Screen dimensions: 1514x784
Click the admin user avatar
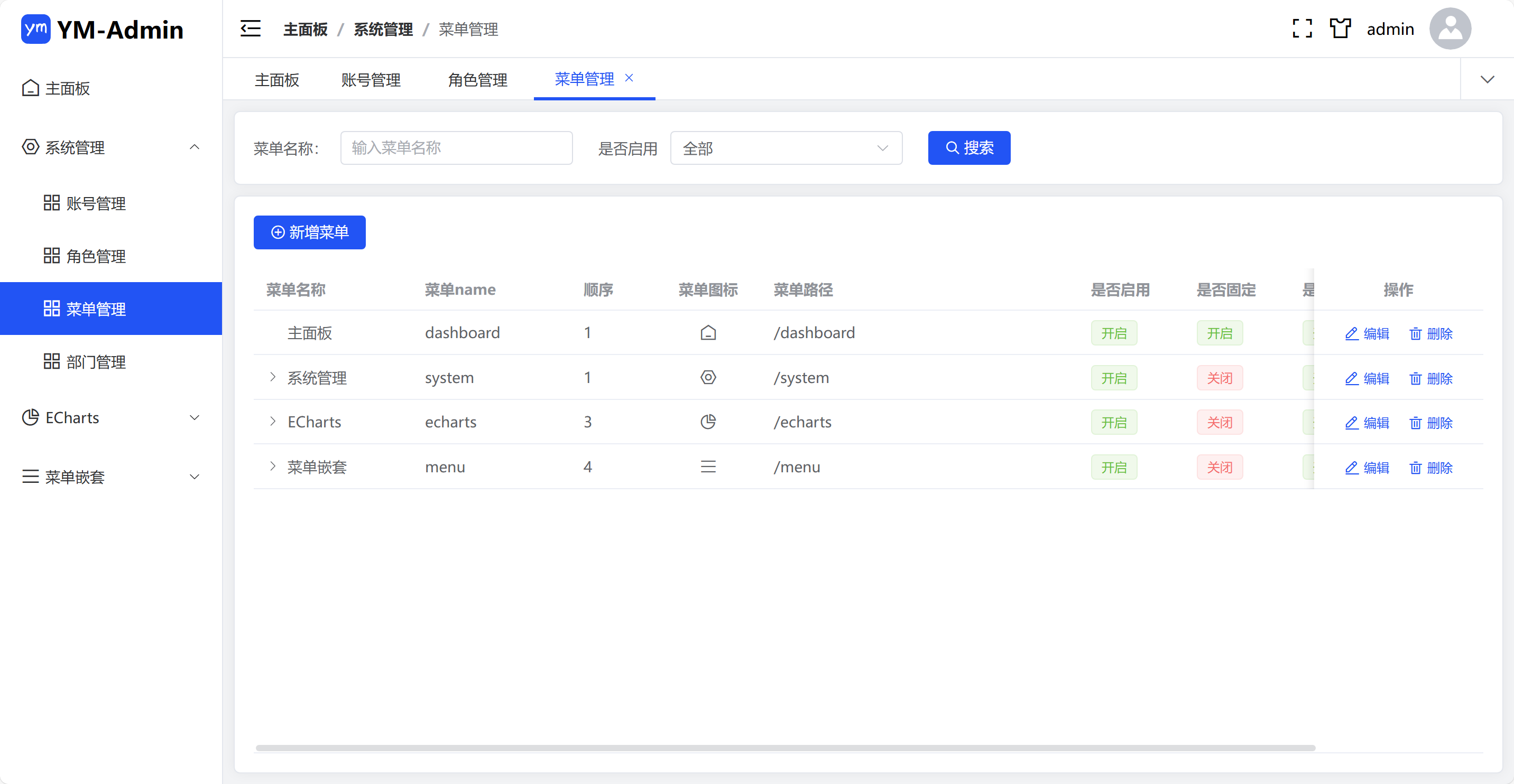(x=1450, y=29)
